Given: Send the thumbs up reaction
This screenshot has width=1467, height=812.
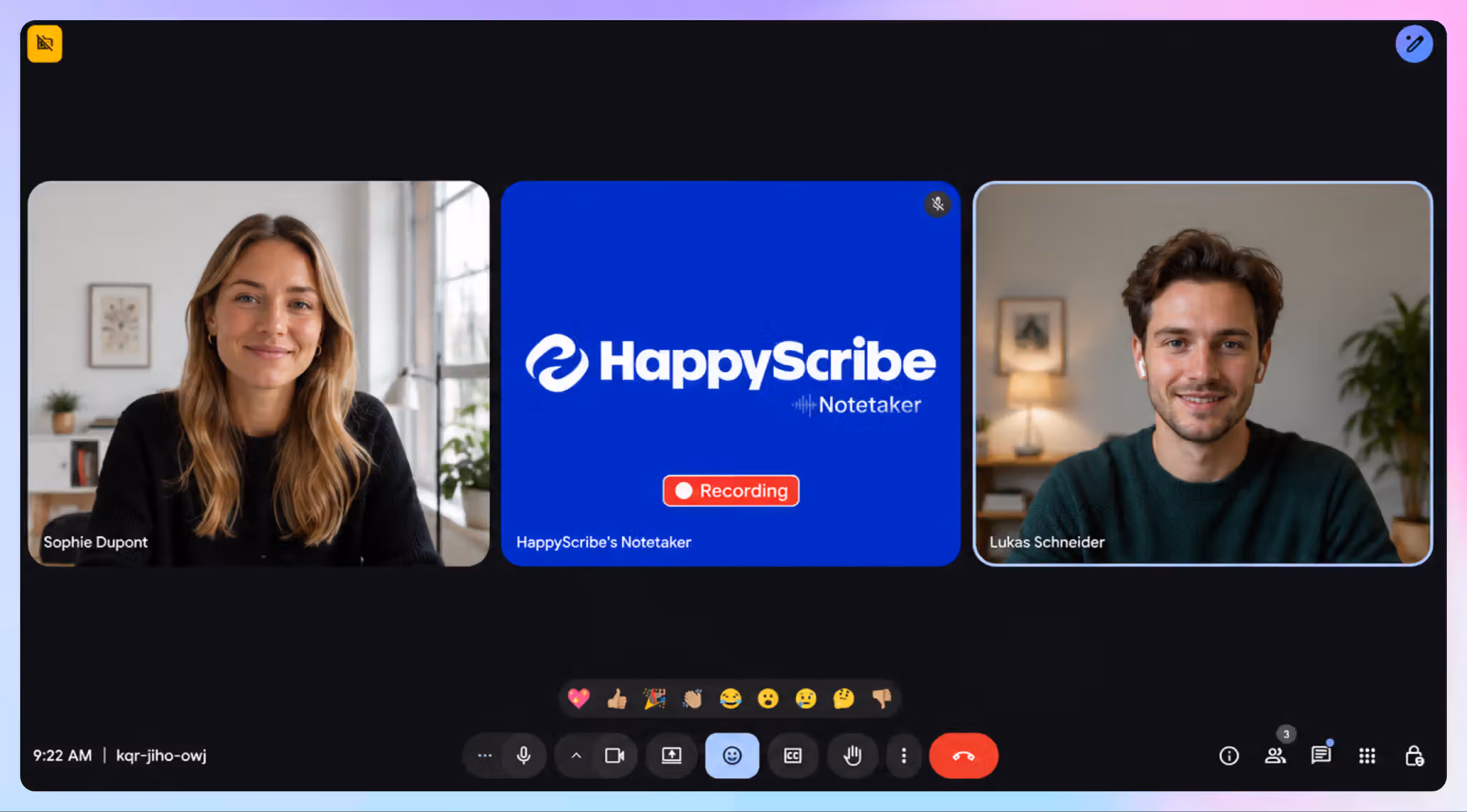Looking at the screenshot, I should point(617,698).
